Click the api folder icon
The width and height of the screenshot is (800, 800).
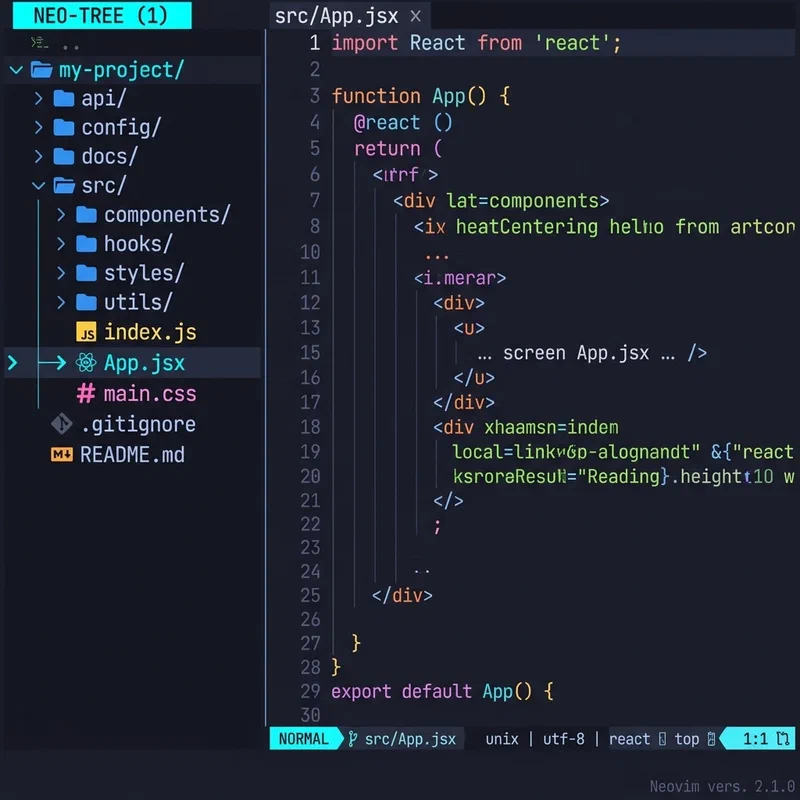coord(64,98)
